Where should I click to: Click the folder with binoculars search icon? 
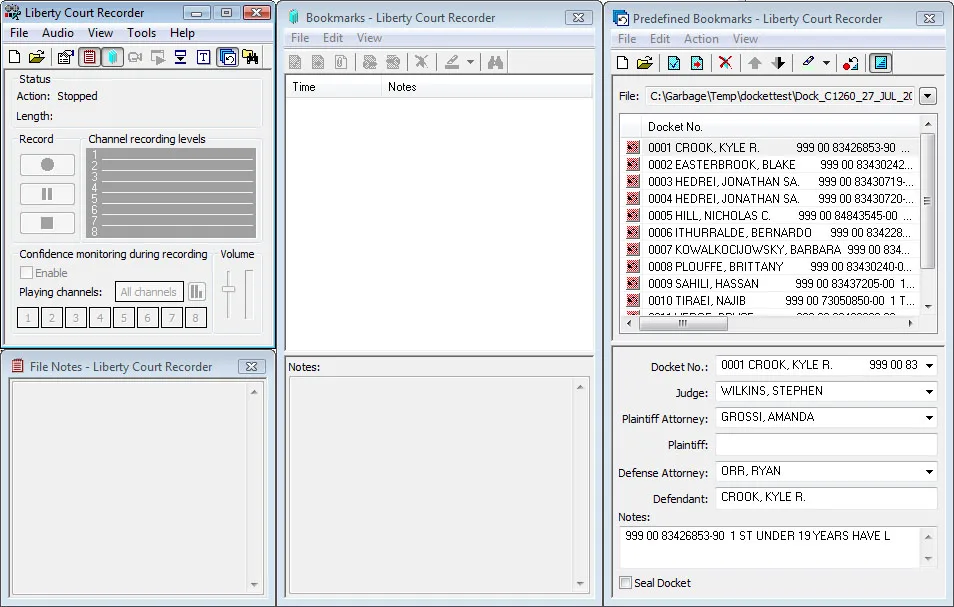250,57
